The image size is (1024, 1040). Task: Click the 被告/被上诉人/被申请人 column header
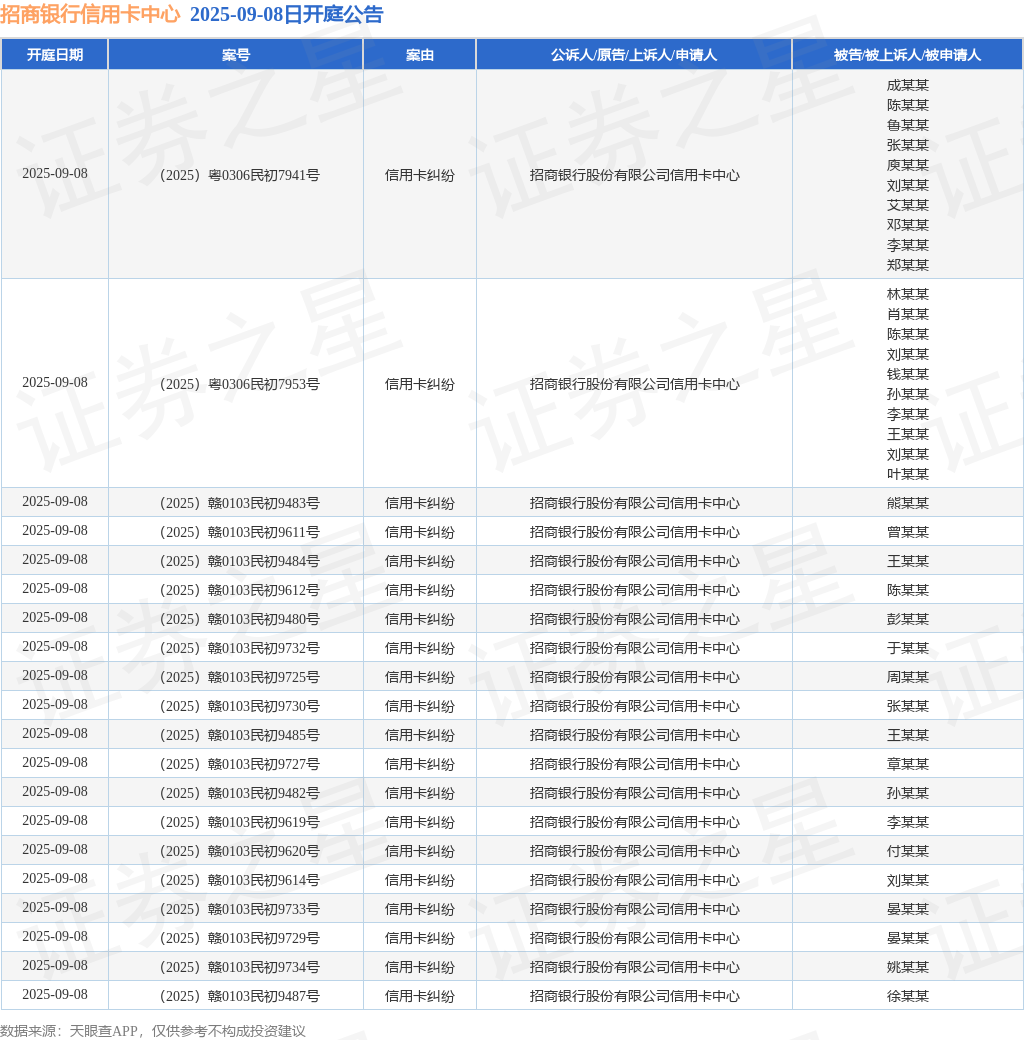click(x=907, y=54)
